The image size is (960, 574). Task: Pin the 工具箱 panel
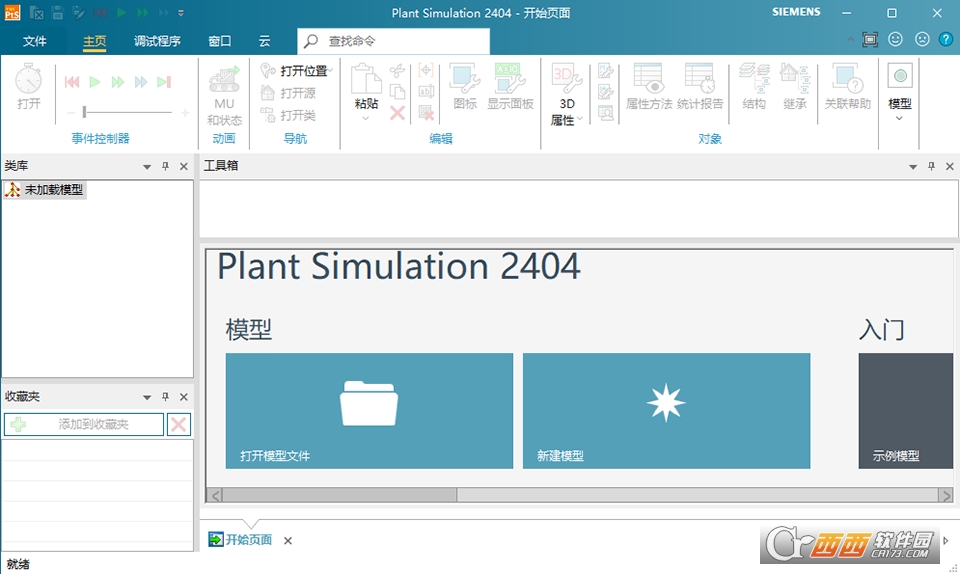931,166
